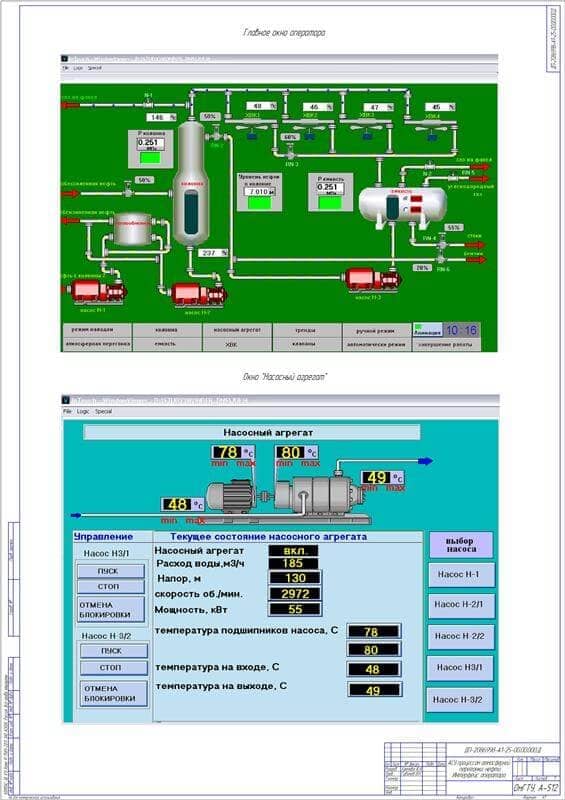Viewport: 565px width, 800px height.
Task: Toggle the 'ручной режим' manual mode button
Action: coord(376,331)
